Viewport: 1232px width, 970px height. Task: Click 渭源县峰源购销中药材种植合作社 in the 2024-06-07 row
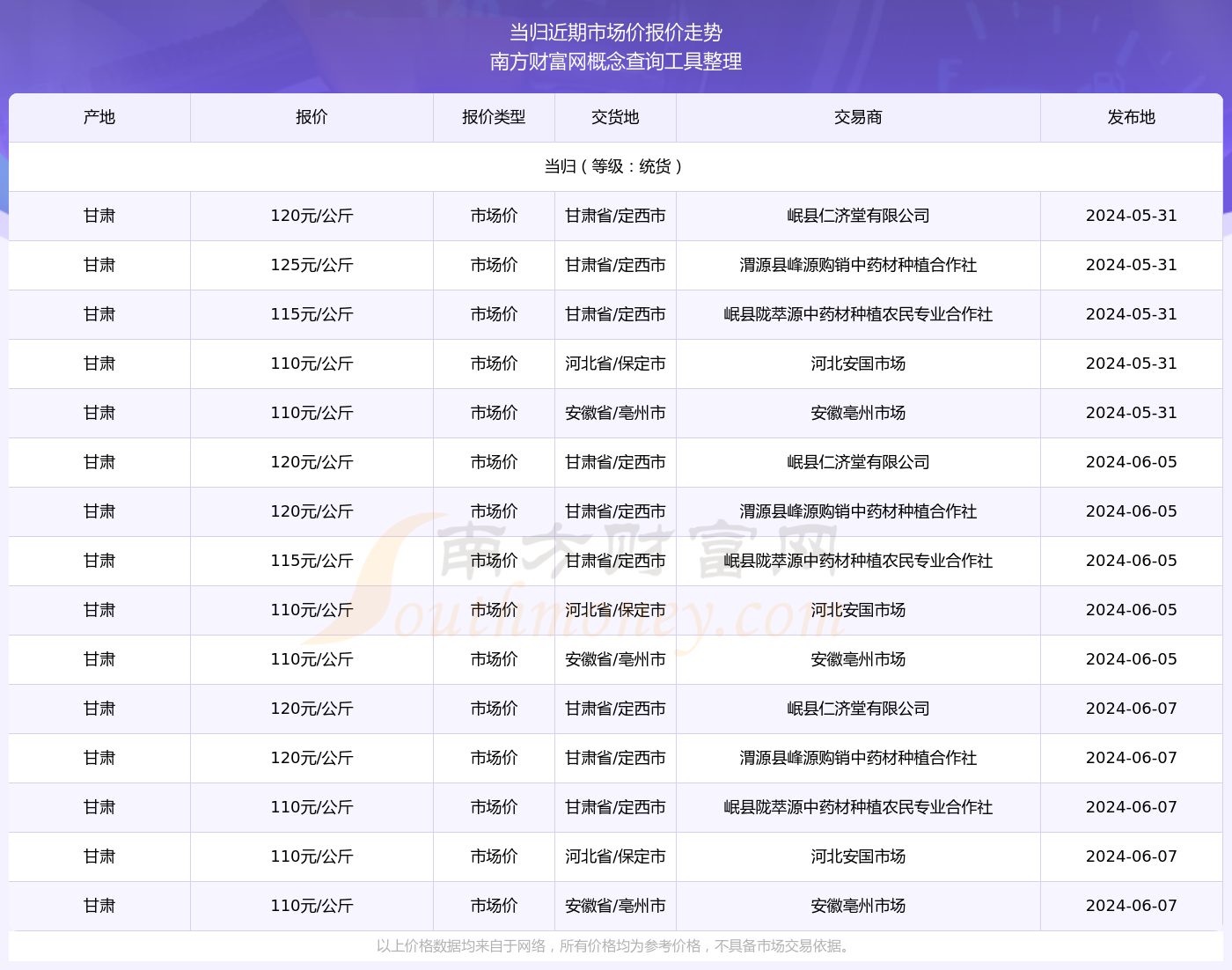click(858, 758)
